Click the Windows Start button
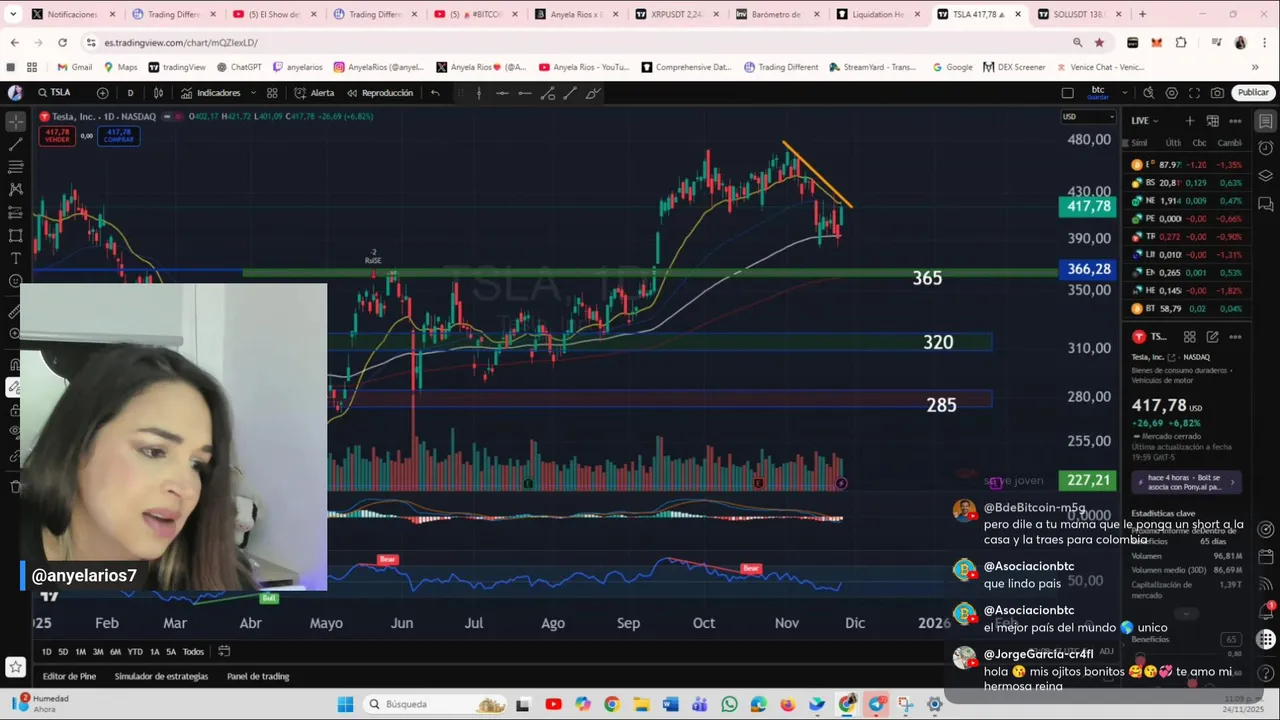 coord(345,704)
